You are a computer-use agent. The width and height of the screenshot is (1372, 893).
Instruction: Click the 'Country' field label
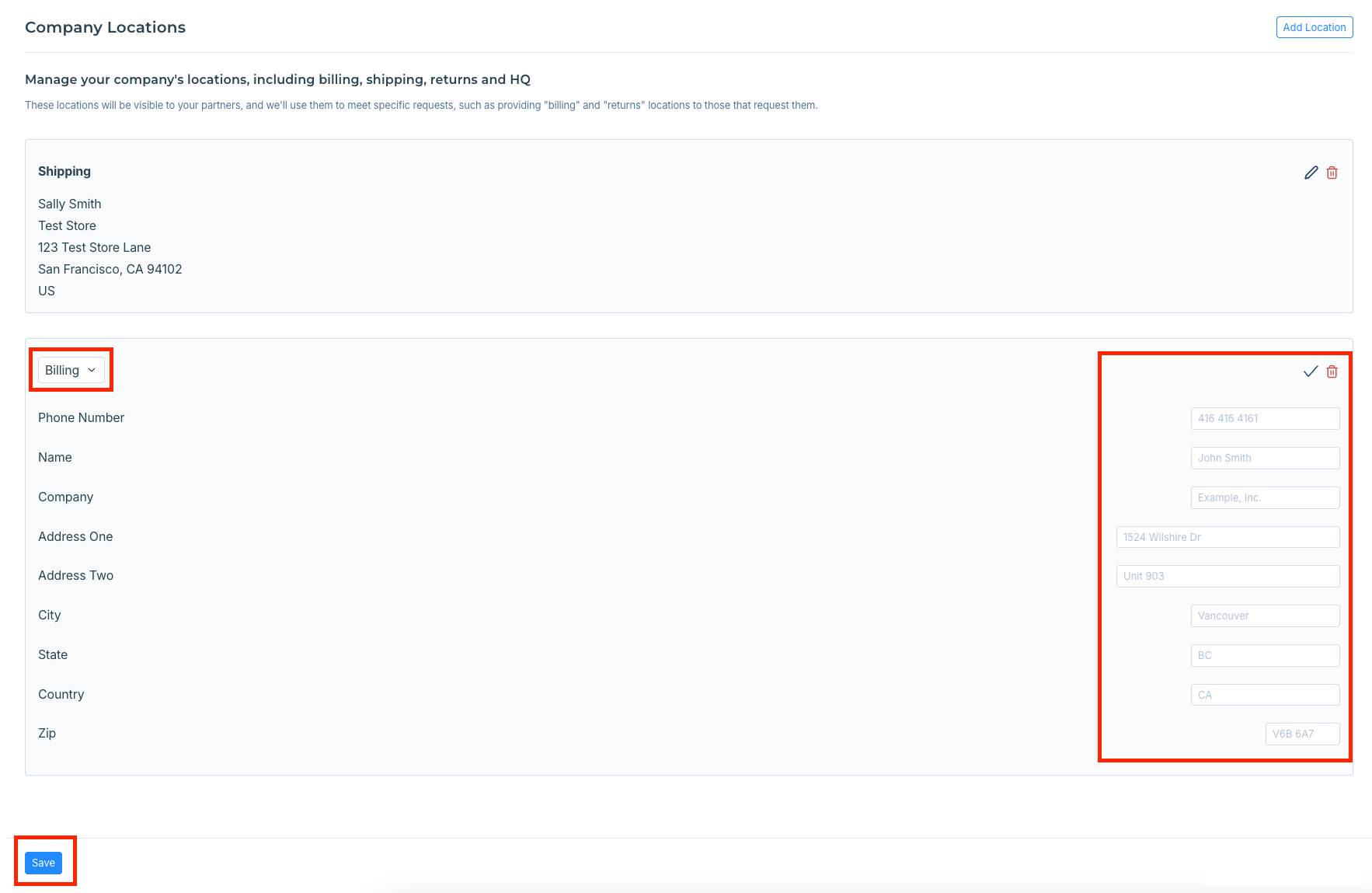tap(61, 694)
